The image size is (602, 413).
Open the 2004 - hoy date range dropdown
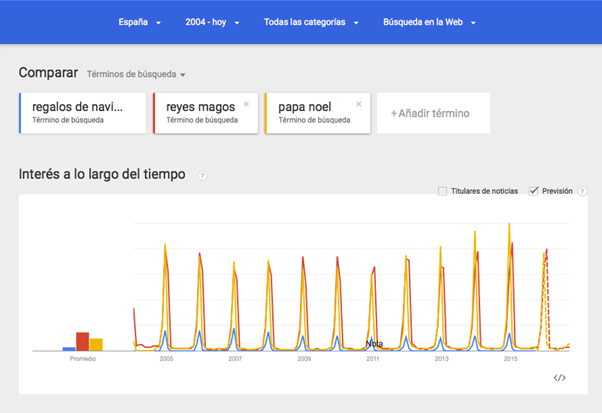point(212,22)
